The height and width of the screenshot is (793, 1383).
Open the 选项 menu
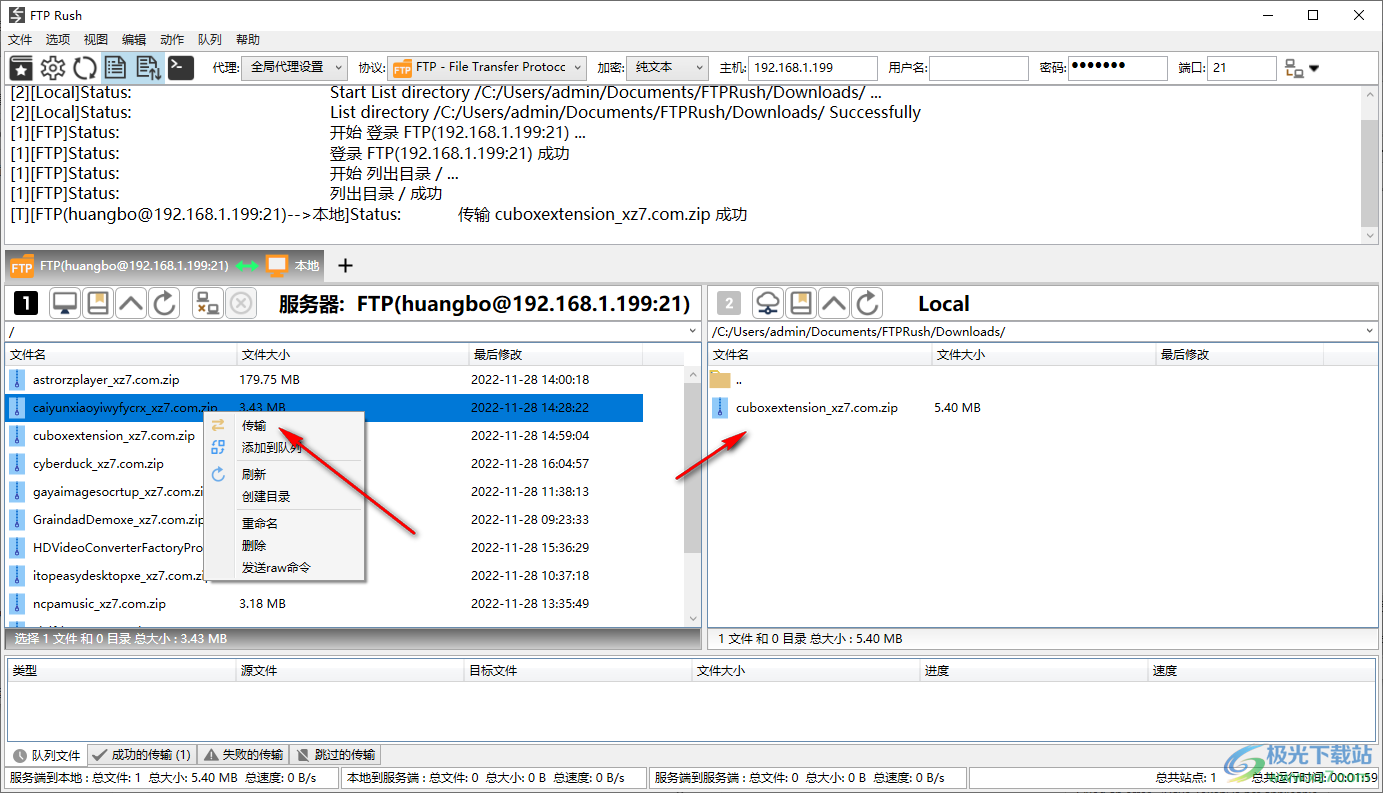(58, 40)
